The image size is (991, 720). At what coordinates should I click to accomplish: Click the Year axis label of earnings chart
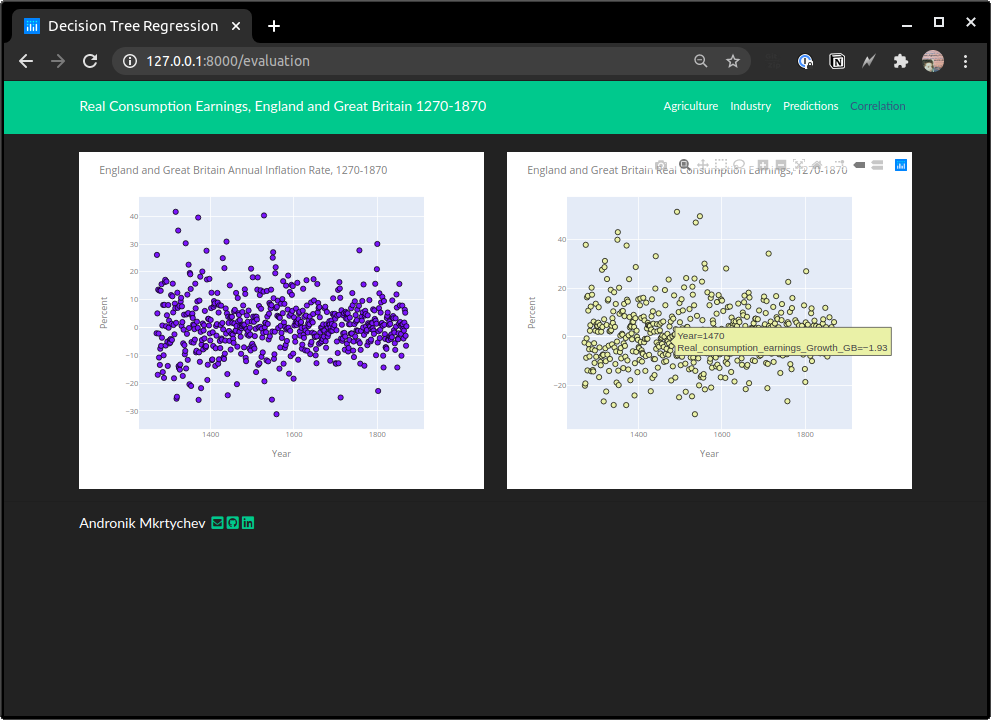pos(709,453)
